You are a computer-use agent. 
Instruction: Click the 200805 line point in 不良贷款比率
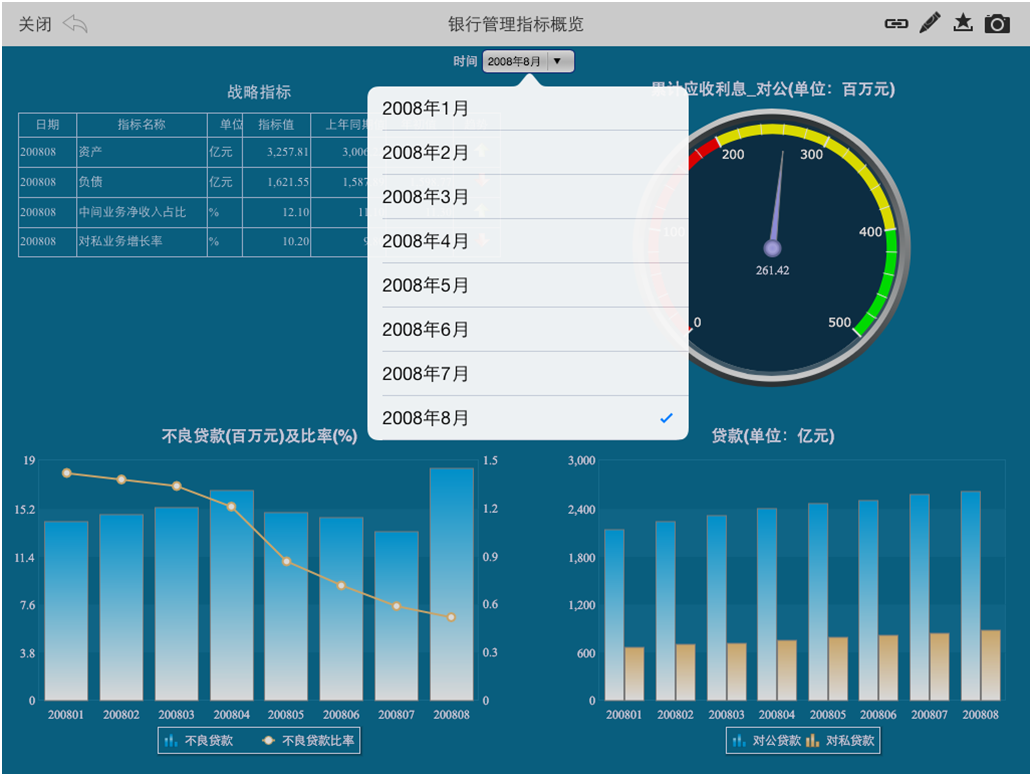pos(286,561)
